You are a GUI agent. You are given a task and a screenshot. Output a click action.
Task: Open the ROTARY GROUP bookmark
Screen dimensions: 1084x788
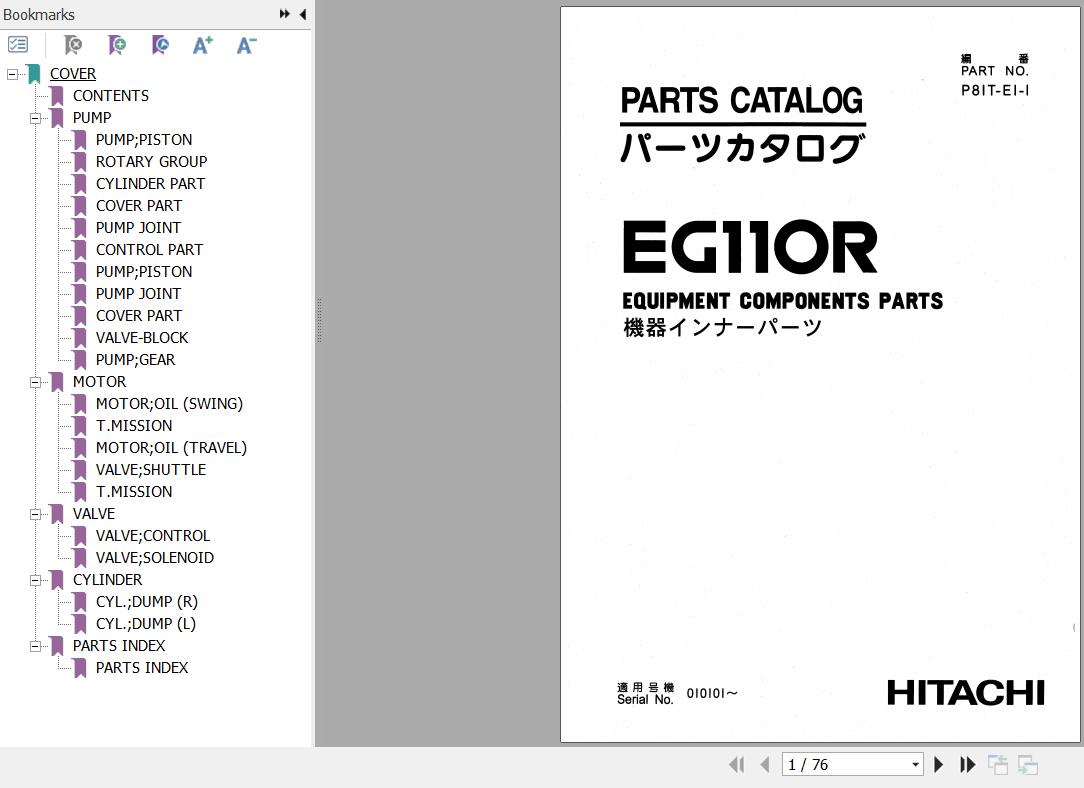[151, 162]
